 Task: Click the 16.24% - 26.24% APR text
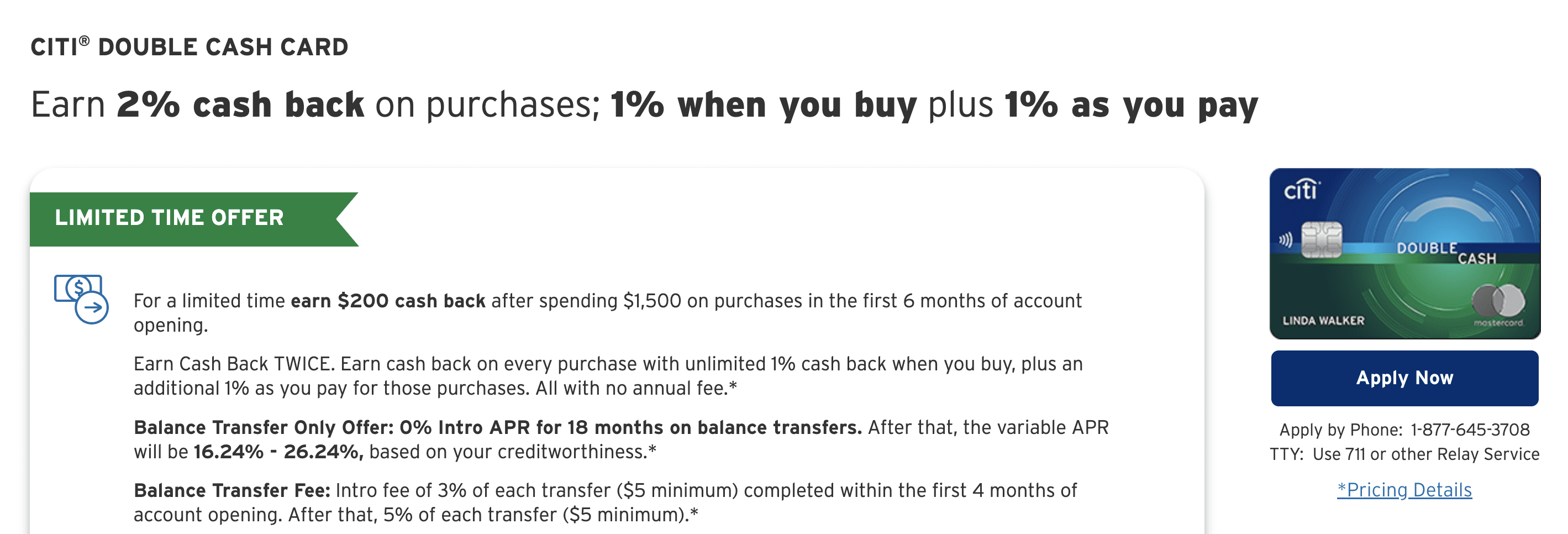[x=278, y=452]
